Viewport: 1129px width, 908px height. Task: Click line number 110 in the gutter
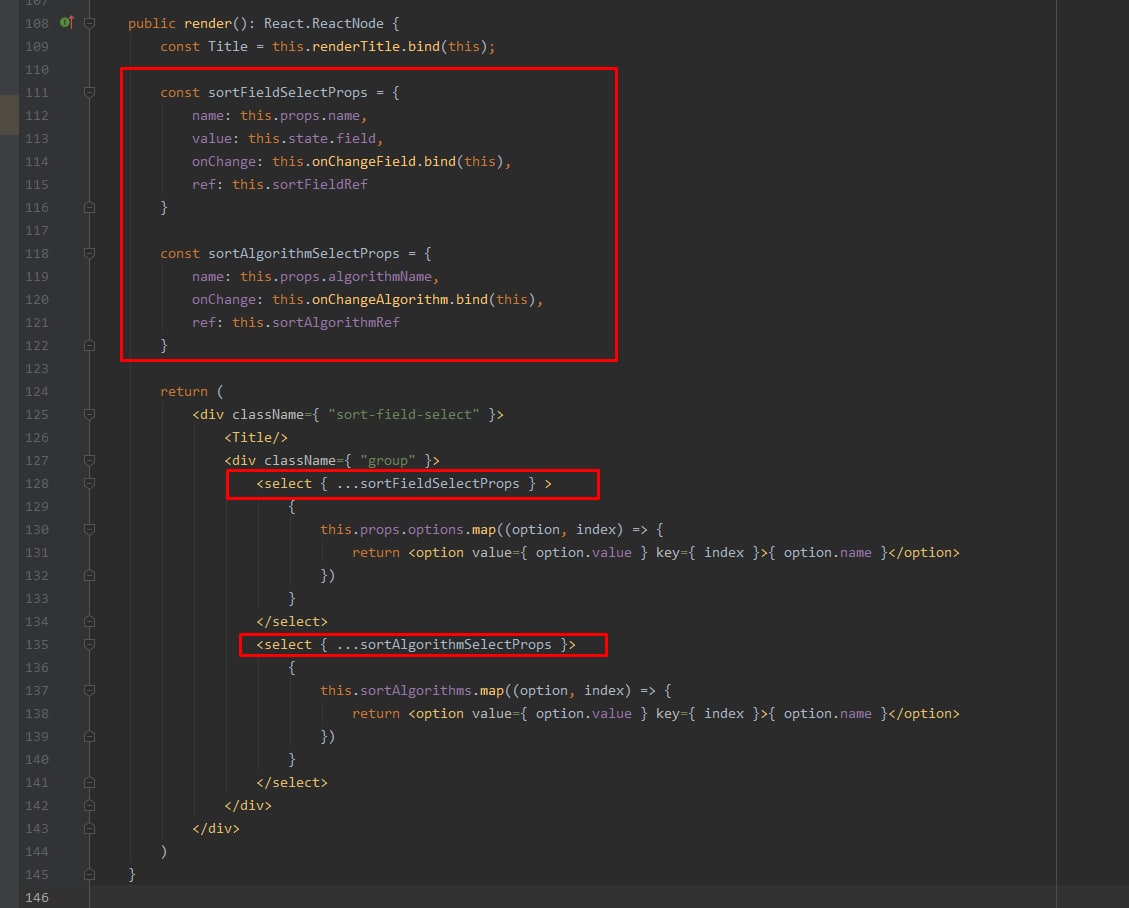[37, 70]
